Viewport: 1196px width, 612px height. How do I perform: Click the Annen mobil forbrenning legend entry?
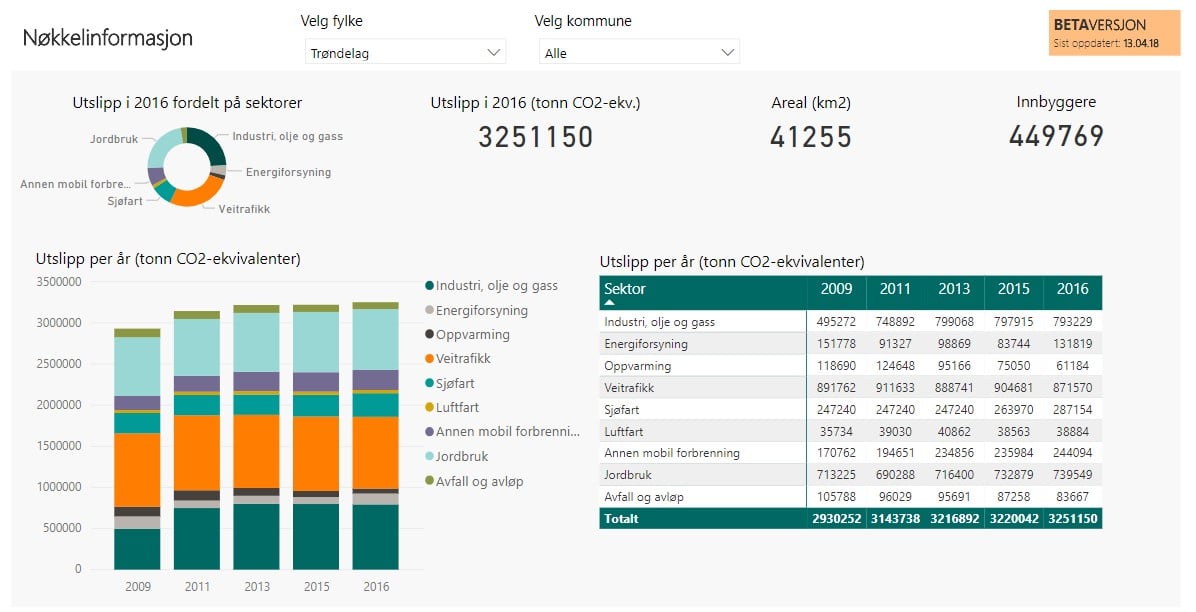coord(503,432)
